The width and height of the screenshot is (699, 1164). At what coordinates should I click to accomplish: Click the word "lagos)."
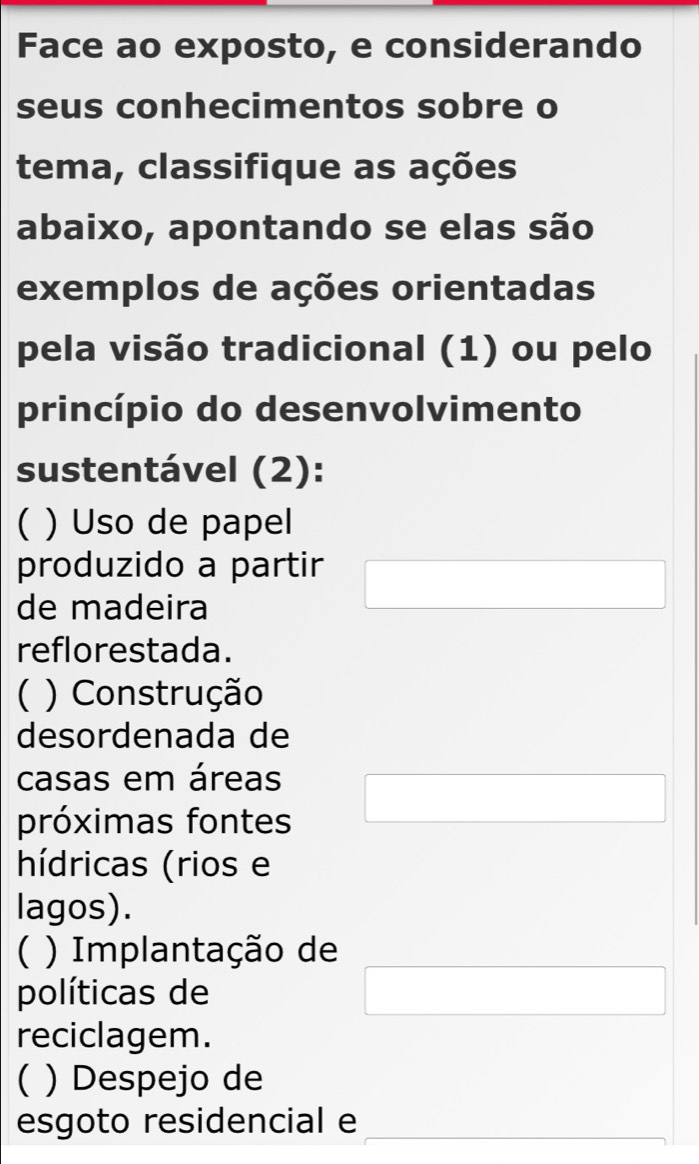click(x=75, y=908)
